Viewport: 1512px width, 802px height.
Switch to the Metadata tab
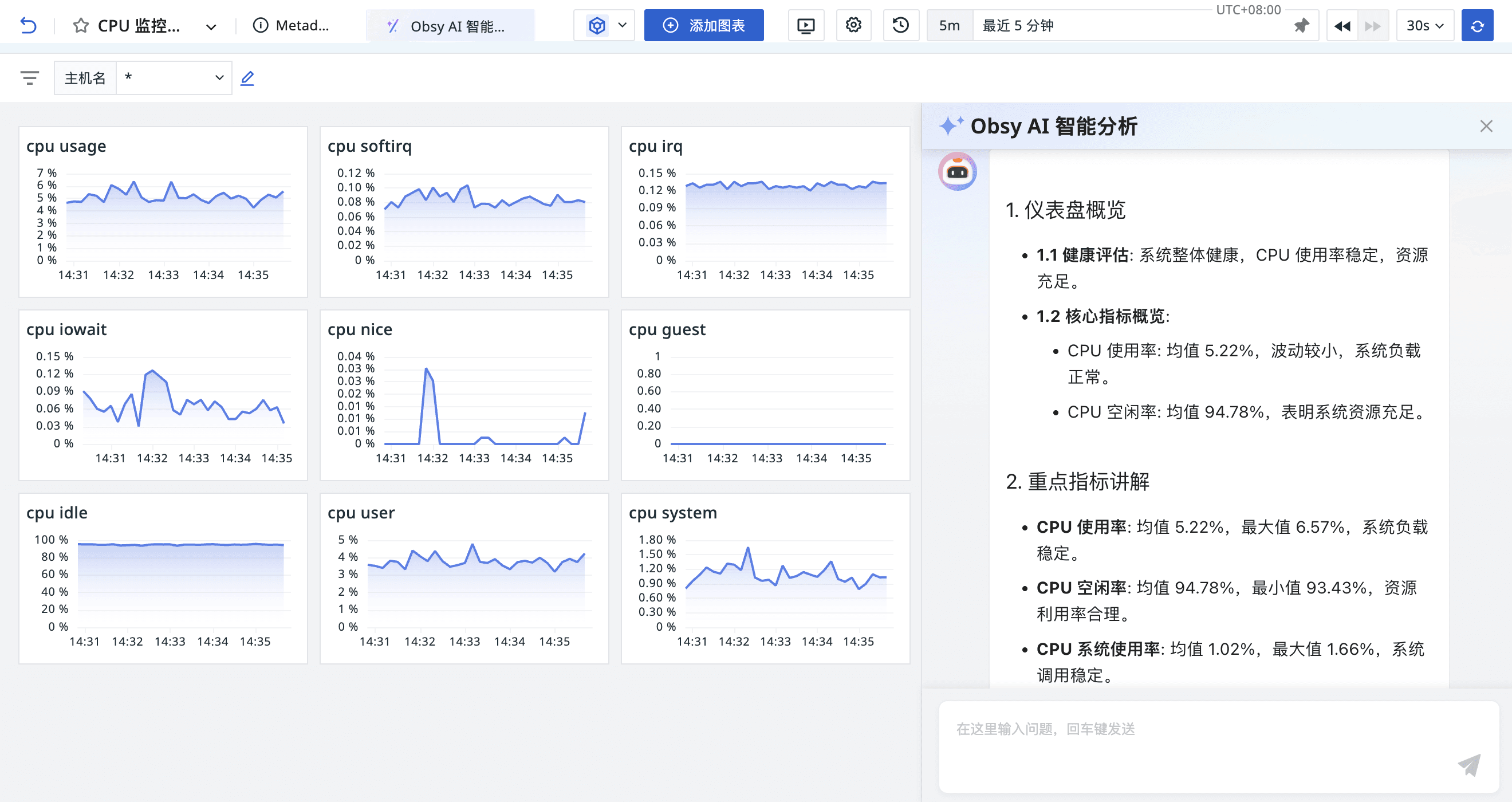[x=292, y=25]
